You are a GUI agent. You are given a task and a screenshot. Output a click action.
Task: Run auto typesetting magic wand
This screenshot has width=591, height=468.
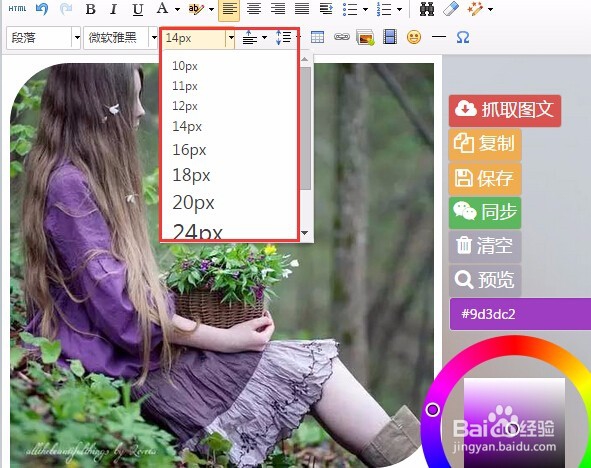tap(475, 9)
